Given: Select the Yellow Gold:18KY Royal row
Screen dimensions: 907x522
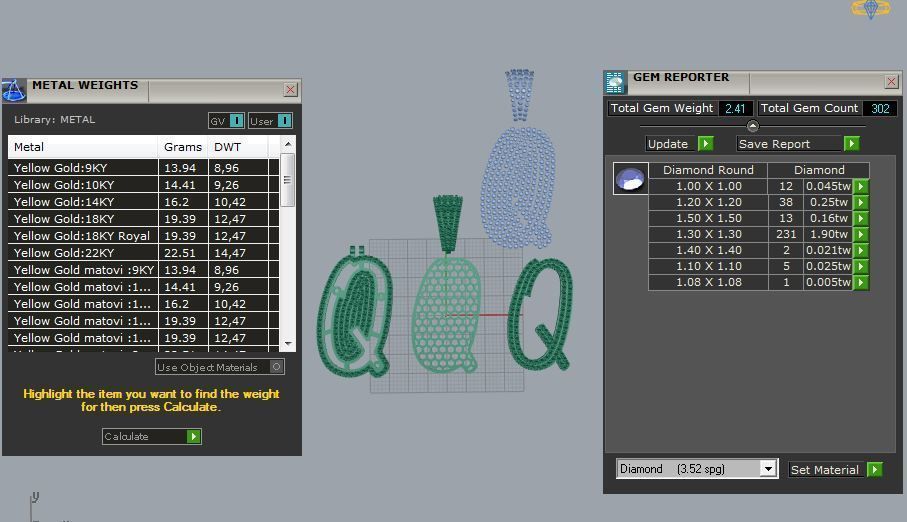Looking at the screenshot, I should point(143,236).
